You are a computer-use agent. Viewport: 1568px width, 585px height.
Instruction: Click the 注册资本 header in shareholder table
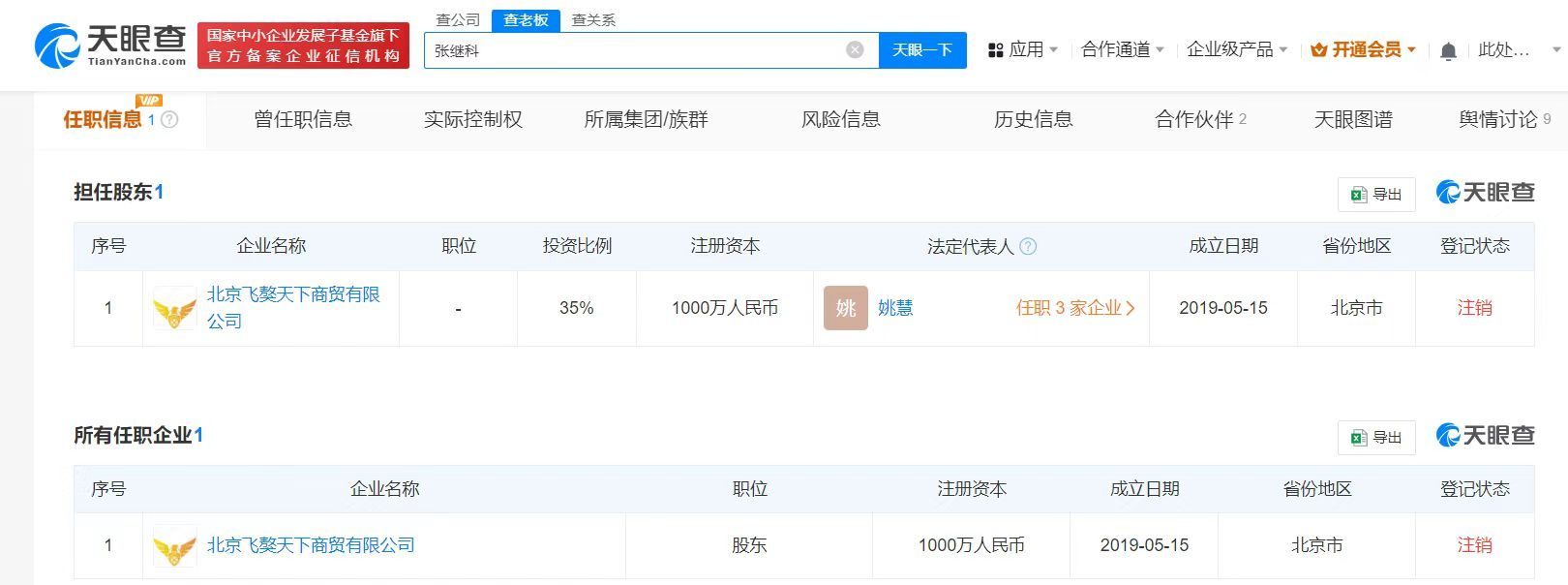(725, 246)
